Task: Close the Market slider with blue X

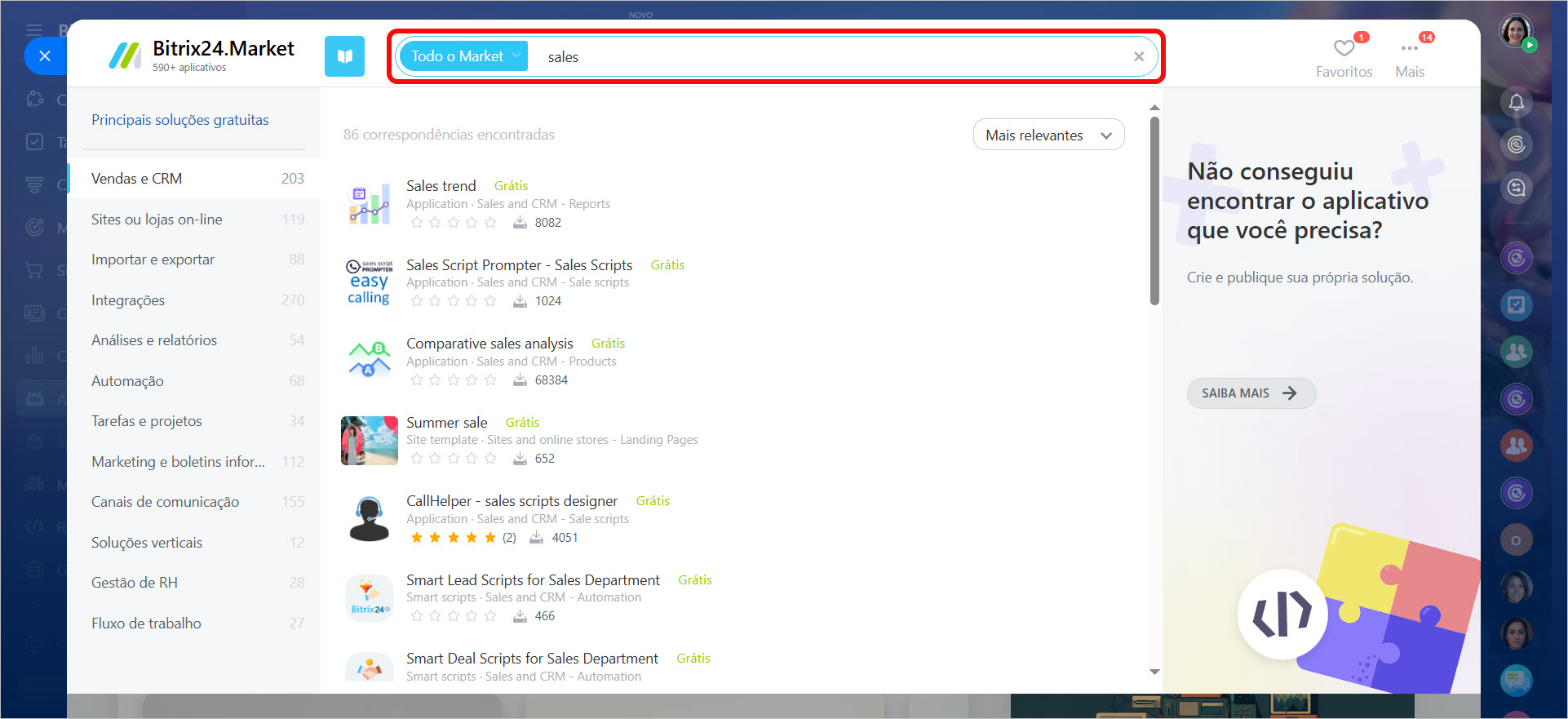Action: (x=45, y=56)
